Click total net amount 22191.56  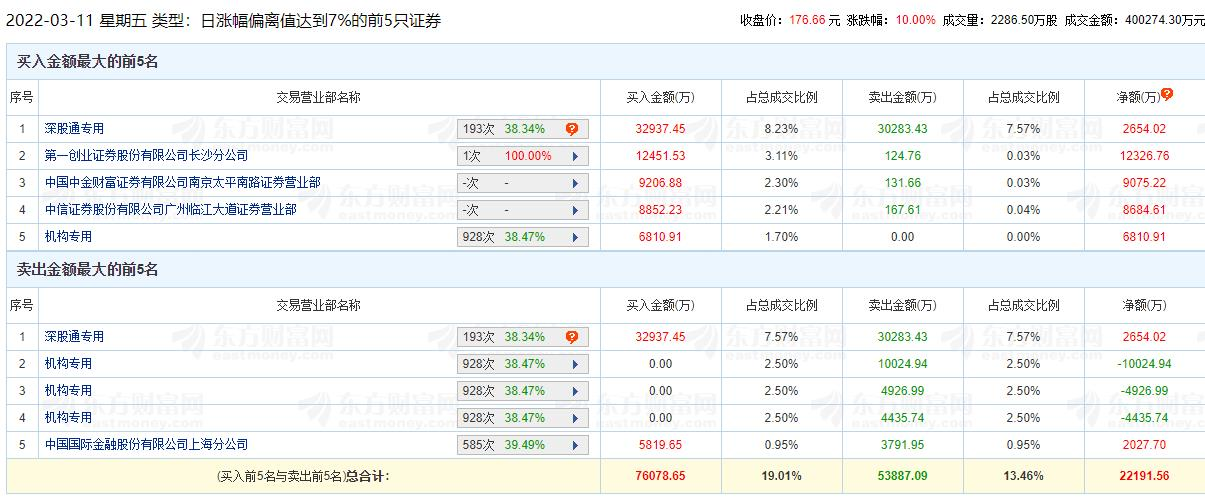pos(1145,477)
